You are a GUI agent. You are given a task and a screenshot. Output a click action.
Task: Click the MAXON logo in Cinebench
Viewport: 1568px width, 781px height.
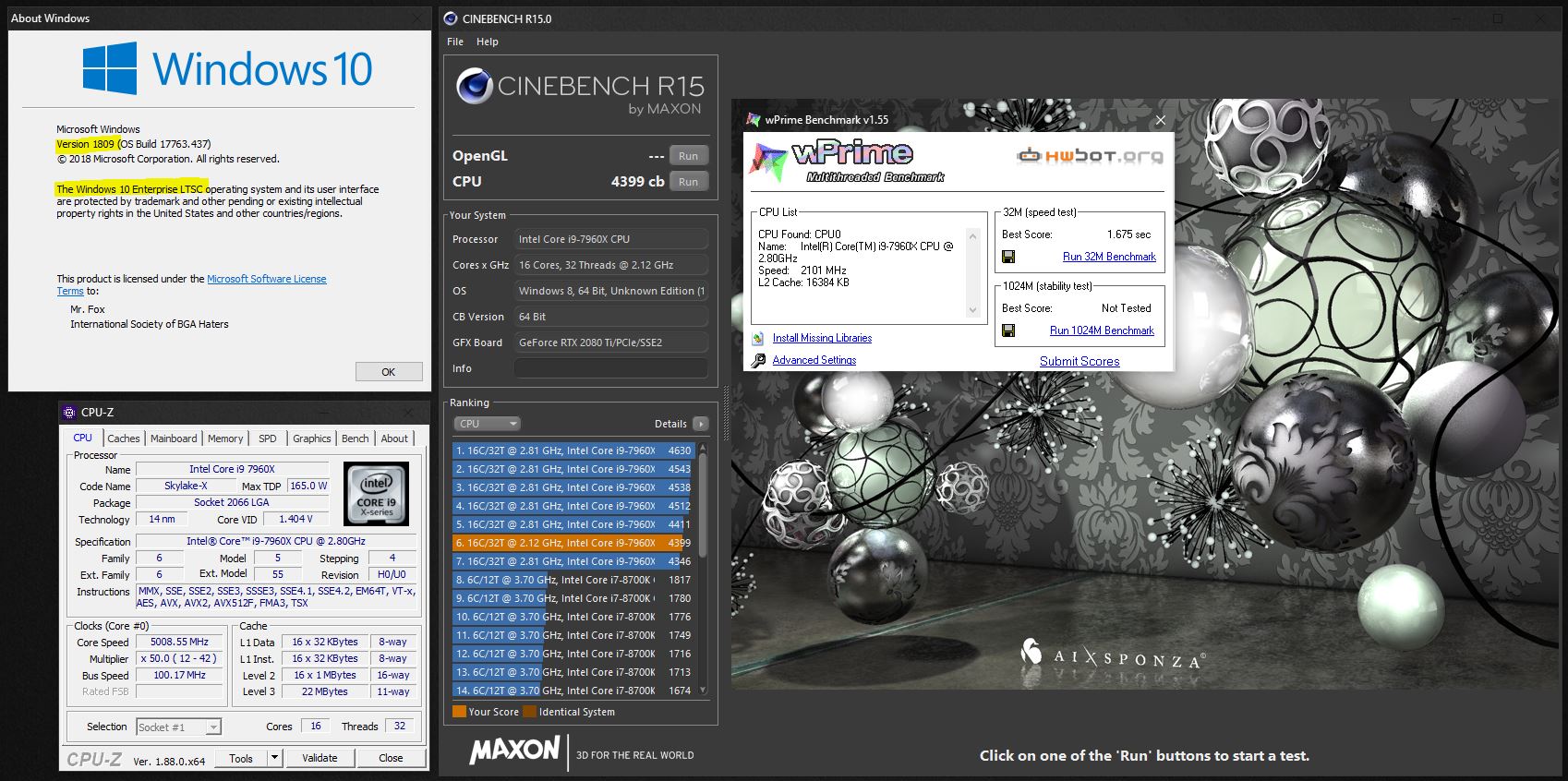[514, 750]
